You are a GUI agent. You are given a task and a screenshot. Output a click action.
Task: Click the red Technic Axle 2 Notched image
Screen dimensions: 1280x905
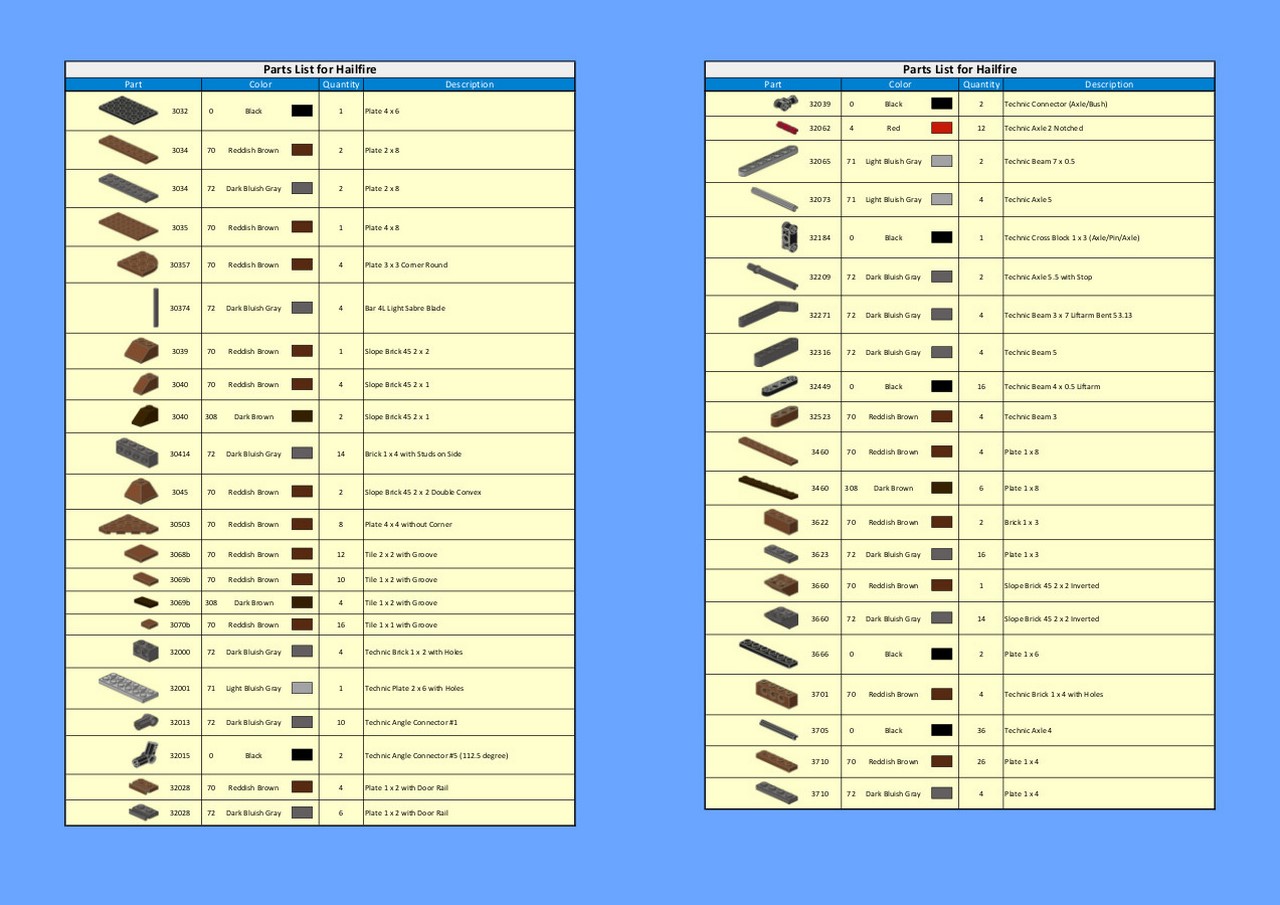tap(788, 127)
